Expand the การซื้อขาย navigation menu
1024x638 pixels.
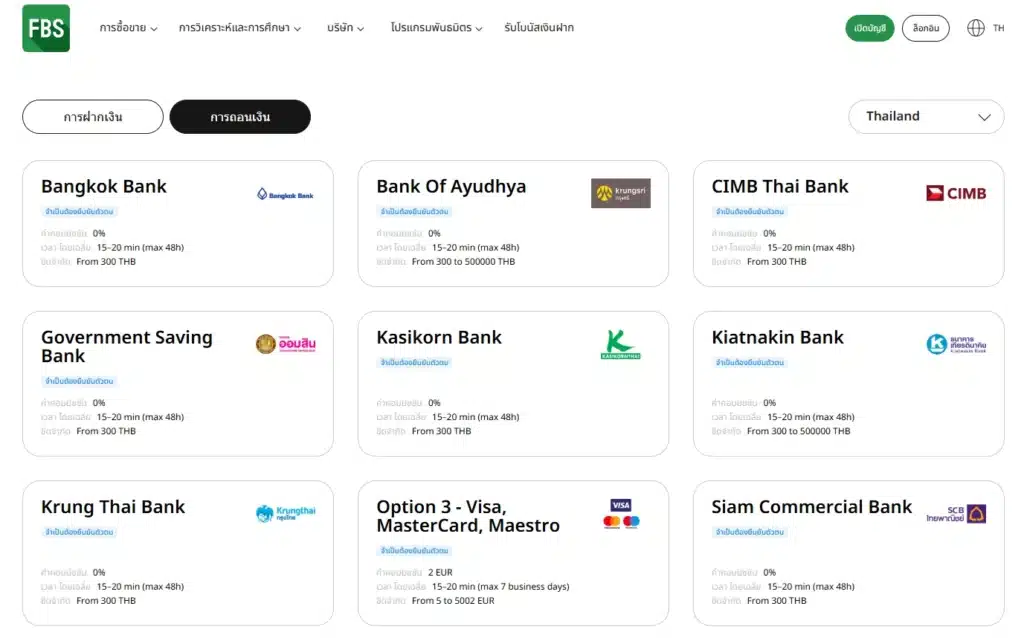click(128, 28)
